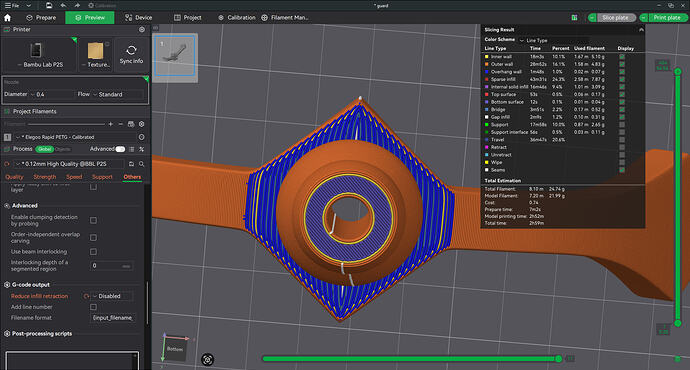Redo the last action arrow
The height and width of the screenshot is (370, 690).
point(77,5)
